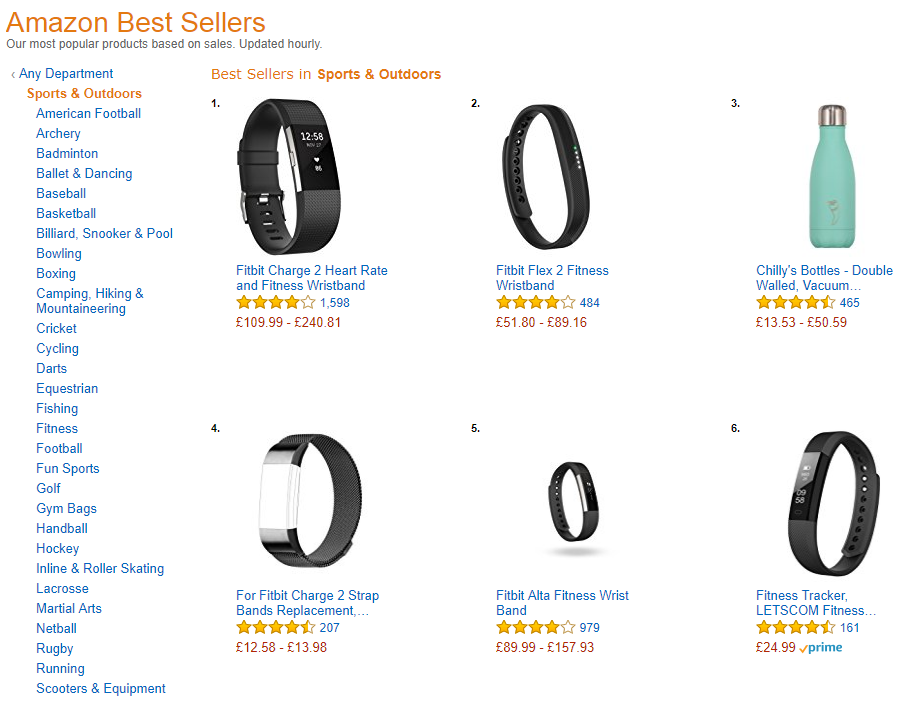Select the Fishing category

click(x=56, y=408)
